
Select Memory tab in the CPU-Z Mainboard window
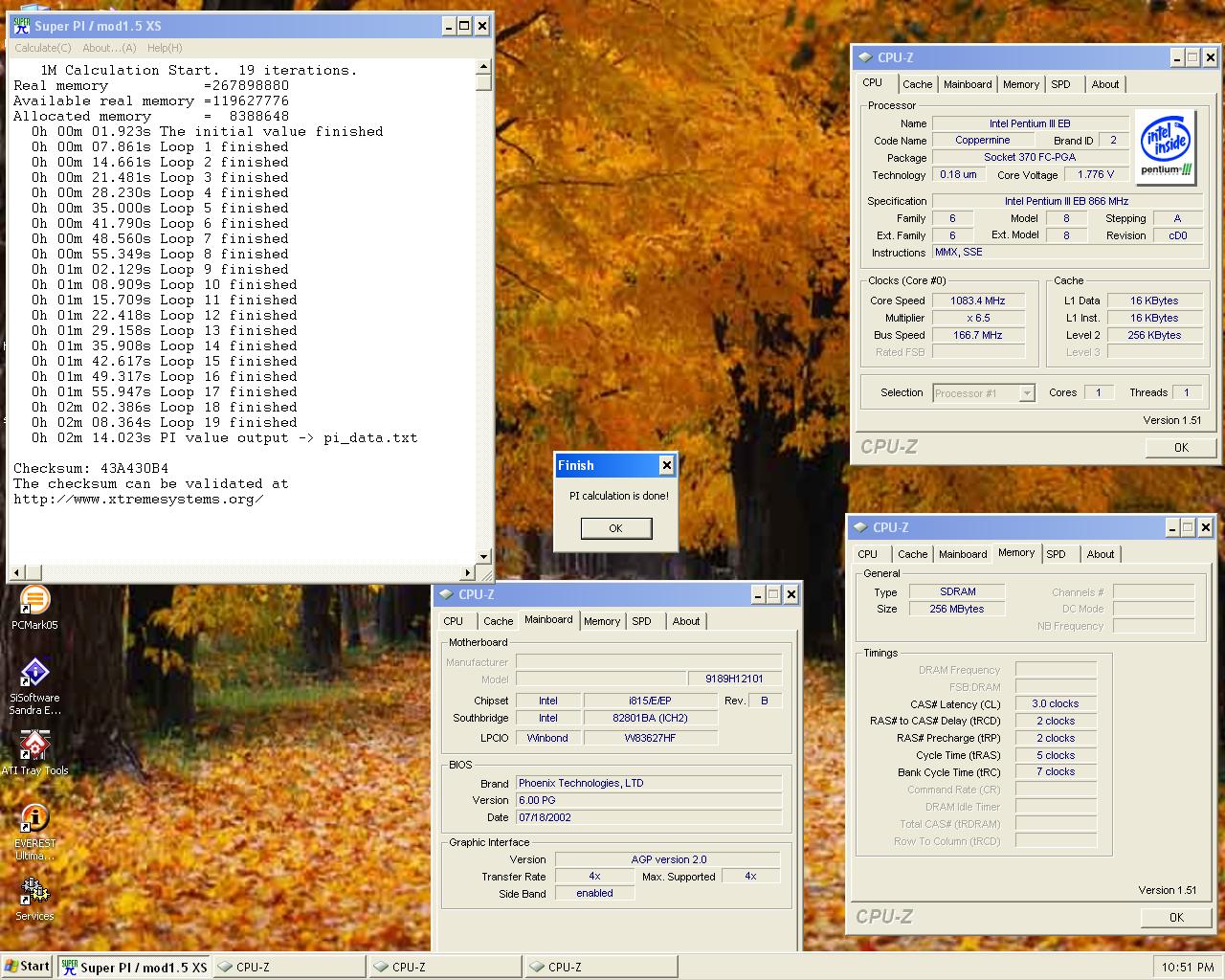coord(602,621)
